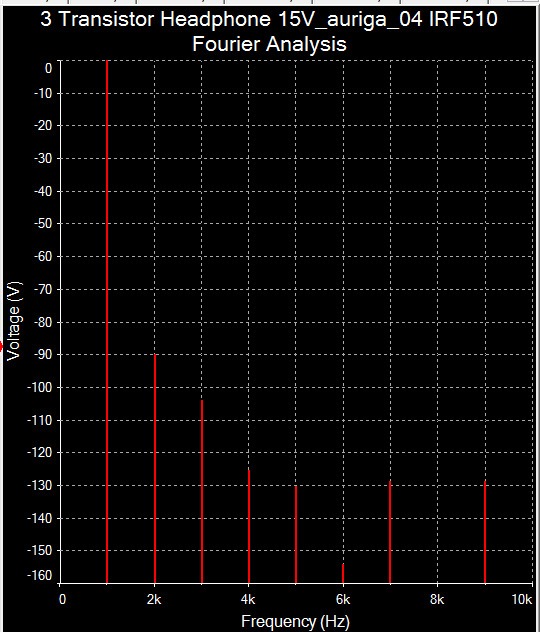Select the short harmonic bar at 6k

(x=343, y=573)
